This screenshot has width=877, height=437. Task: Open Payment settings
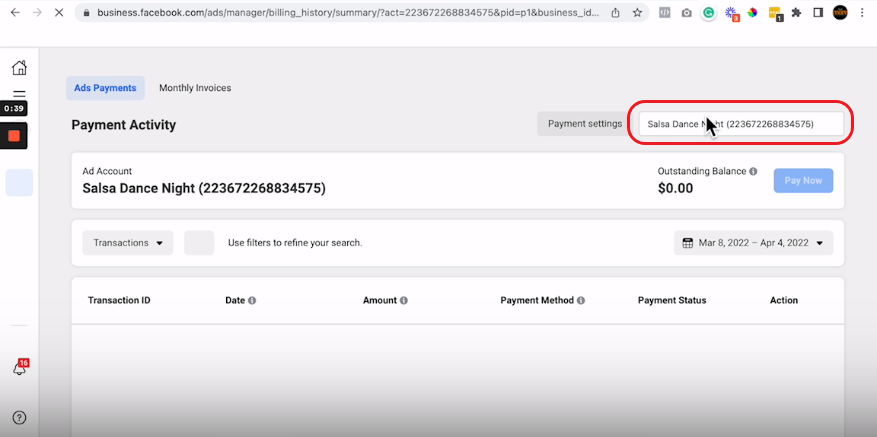tap(585, 124)
